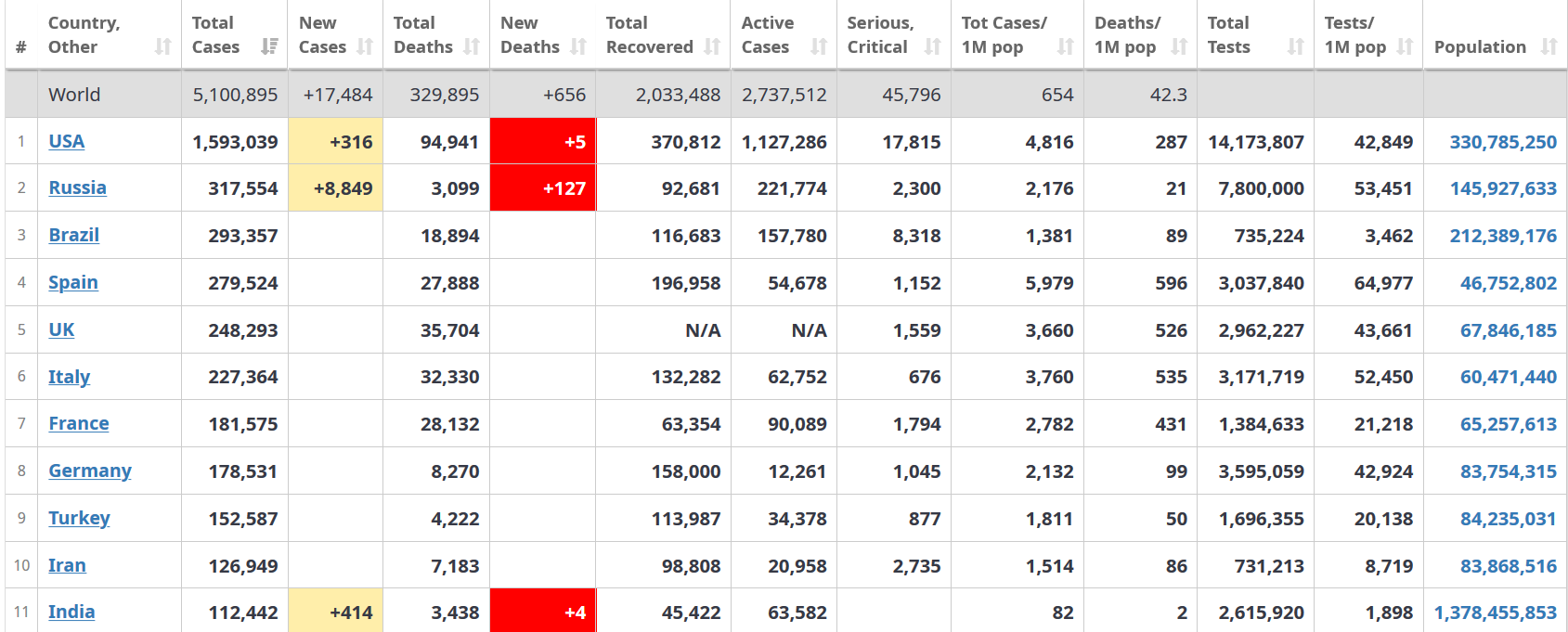Open the Brazil country link
This screenshot has height=632, width=1568.
74,235
